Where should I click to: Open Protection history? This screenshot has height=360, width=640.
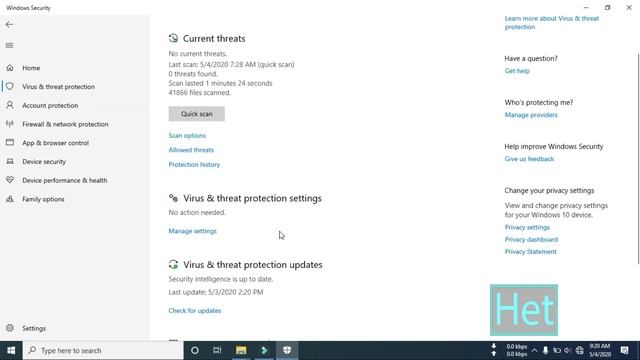click(194, 164)
